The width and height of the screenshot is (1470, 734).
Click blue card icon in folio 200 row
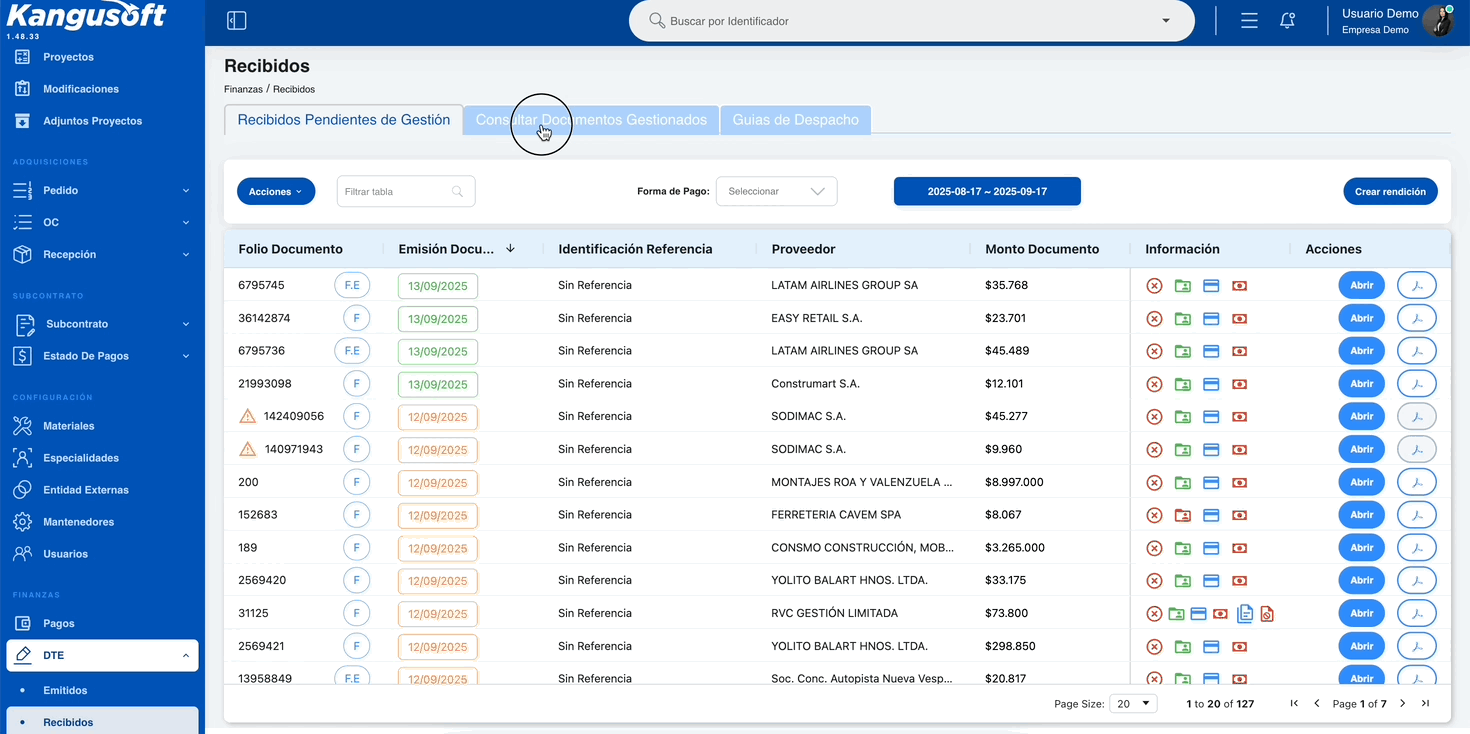point(1211,482)
